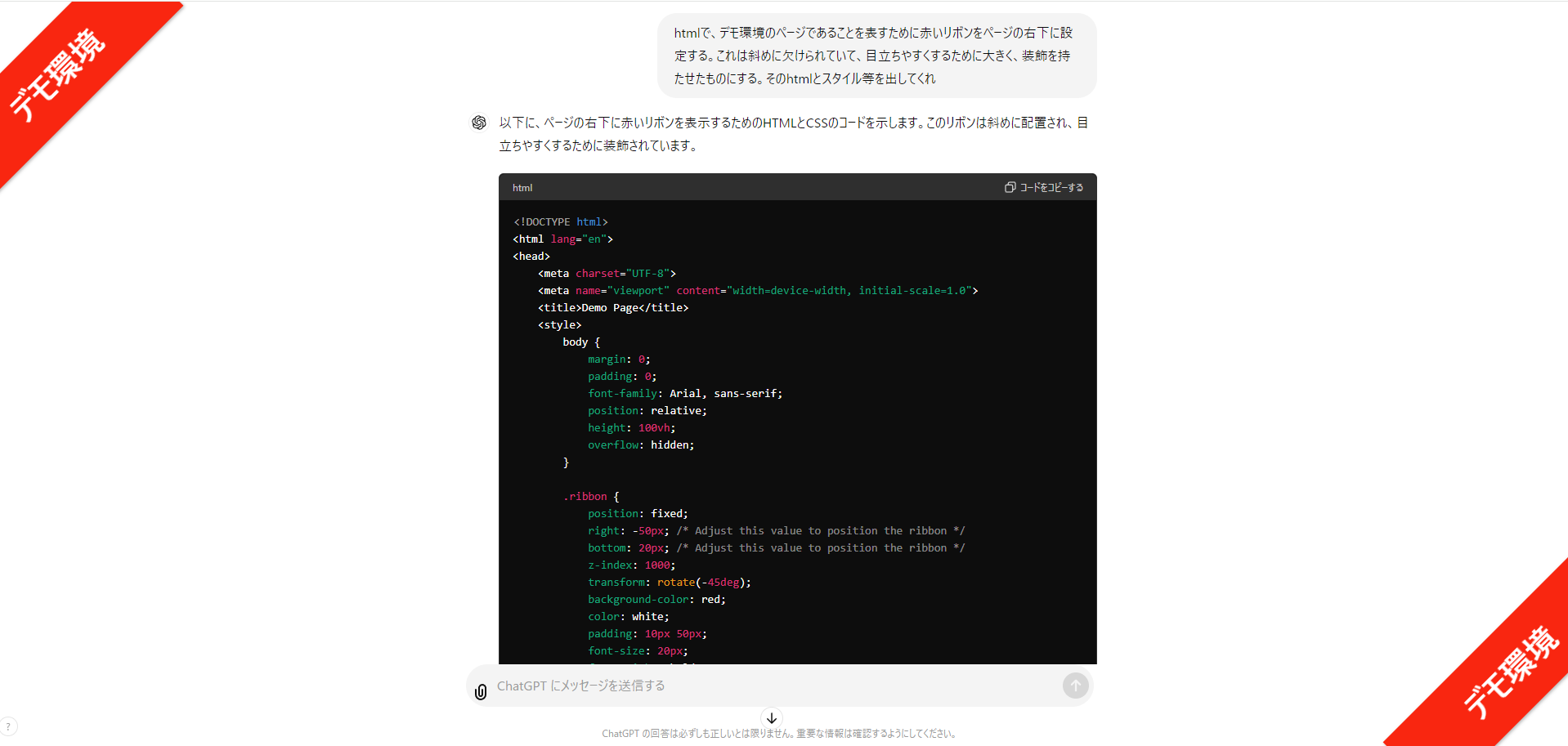This screenshot has width=1568, height=746.
Task: Click the code line 'background-color: red;'
Action: pyautogui.click(x=656, y=600)
